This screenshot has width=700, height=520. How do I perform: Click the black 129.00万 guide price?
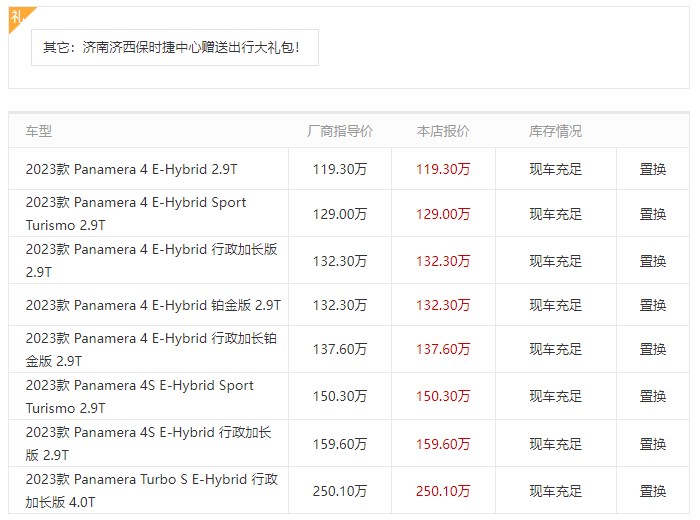pos(340,214)
